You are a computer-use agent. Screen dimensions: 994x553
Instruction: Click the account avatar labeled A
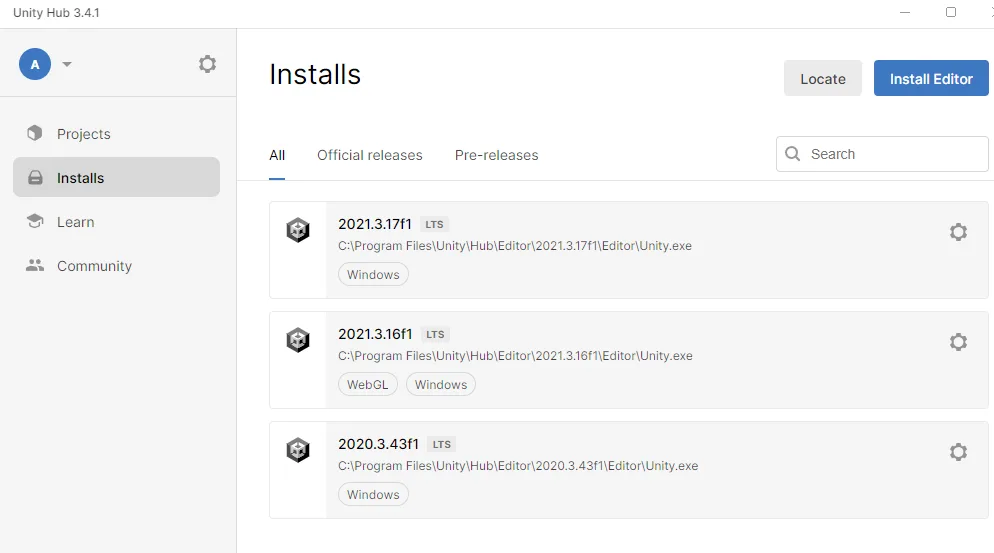coord(35,64)
